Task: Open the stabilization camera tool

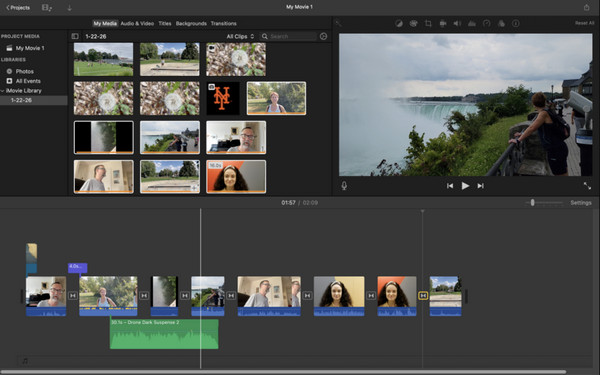Action: click(443, 23)
